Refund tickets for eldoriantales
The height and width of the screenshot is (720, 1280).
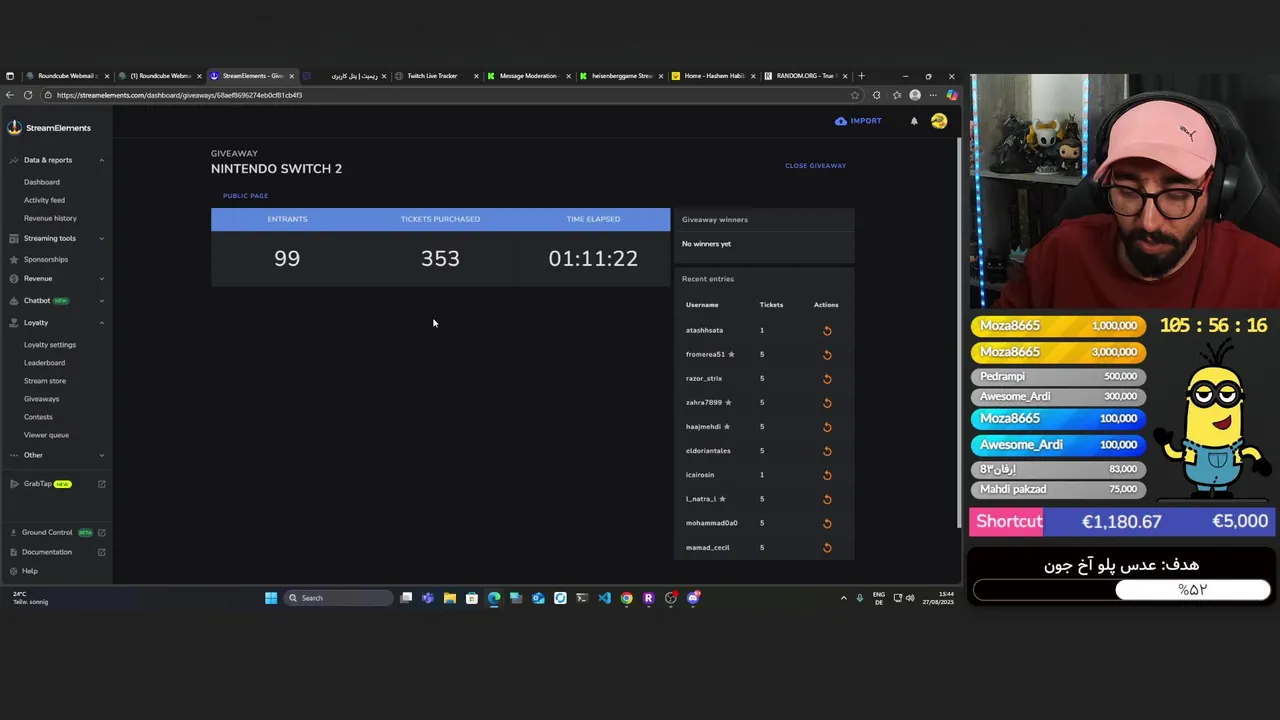point(827,451)
